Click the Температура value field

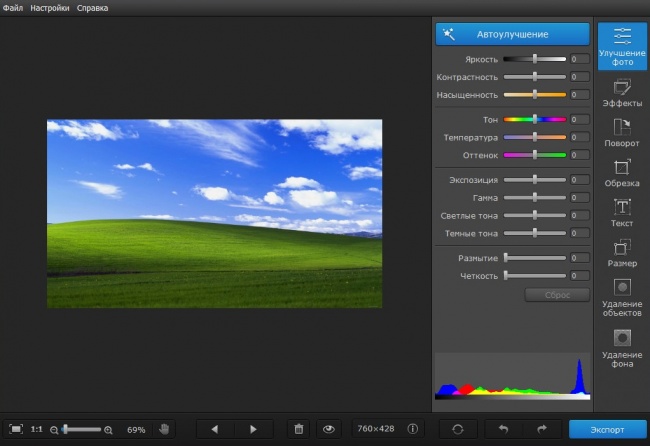click(580, 137)
